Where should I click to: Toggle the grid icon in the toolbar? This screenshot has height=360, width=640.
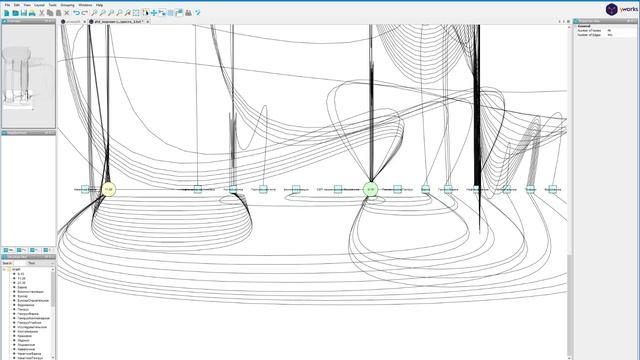171,13
